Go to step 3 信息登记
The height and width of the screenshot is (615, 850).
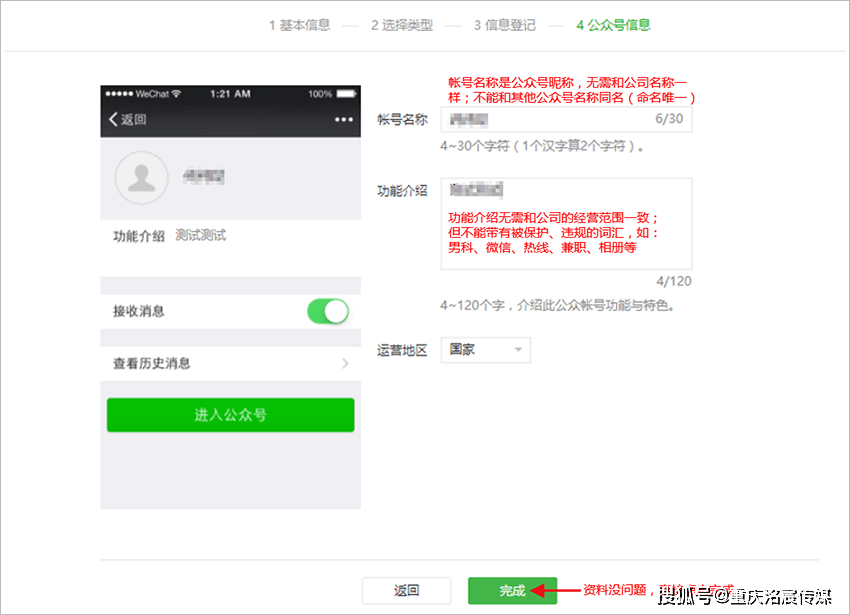504,25
